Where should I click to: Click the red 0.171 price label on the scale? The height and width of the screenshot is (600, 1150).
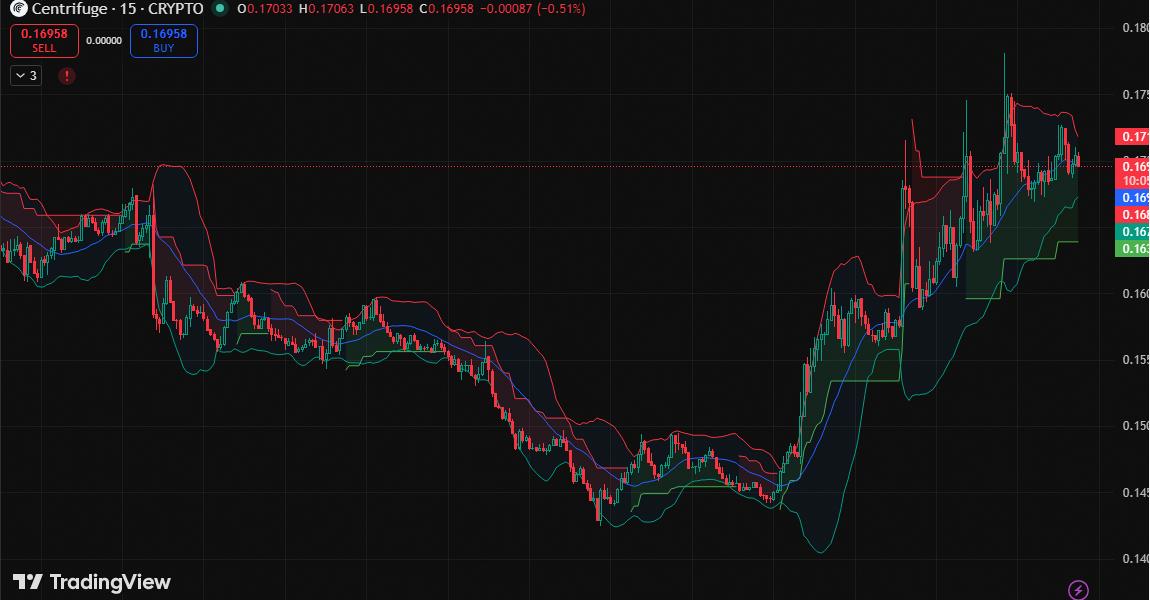click(x=1132, y=136)
